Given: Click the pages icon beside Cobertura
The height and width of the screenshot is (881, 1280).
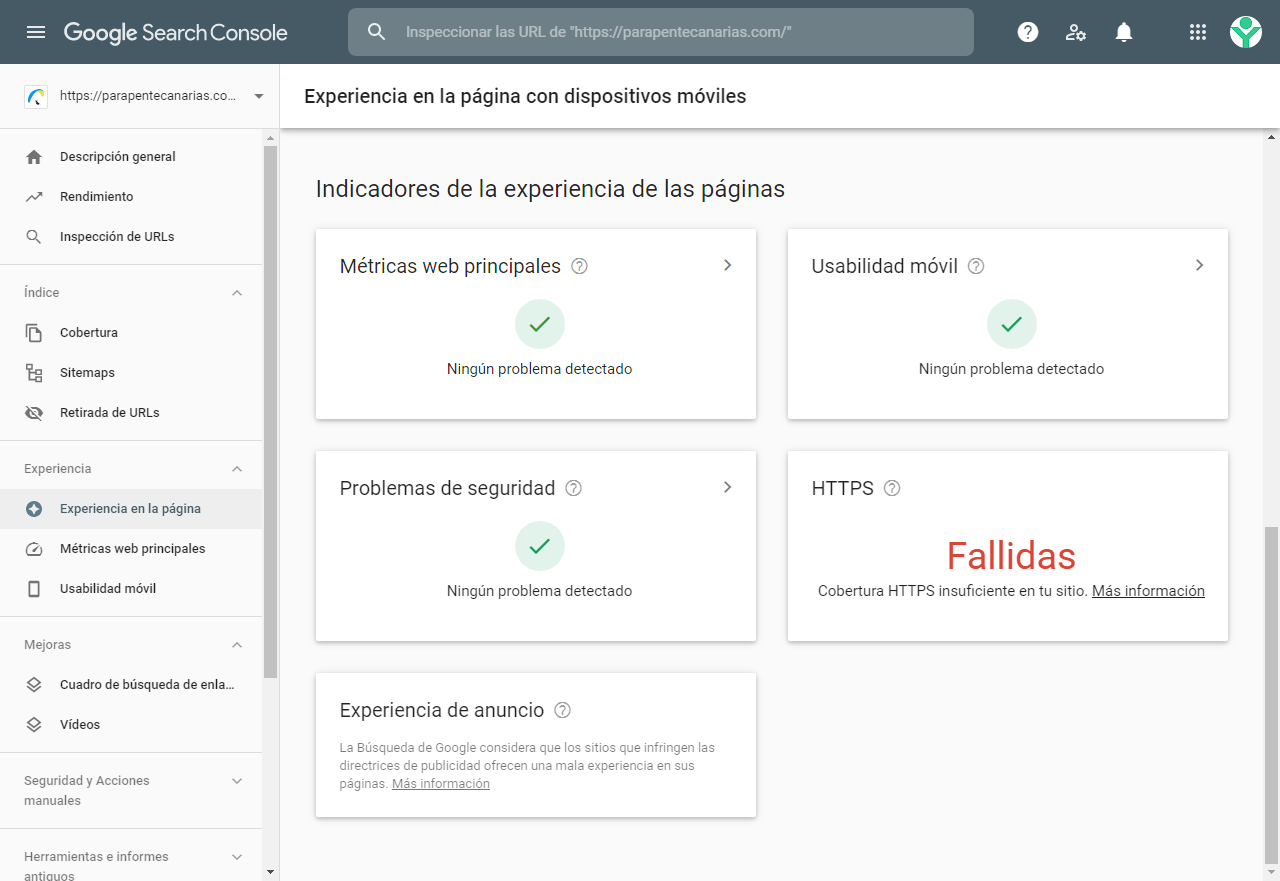Looking at the screenshot, I should click(34, 333).
